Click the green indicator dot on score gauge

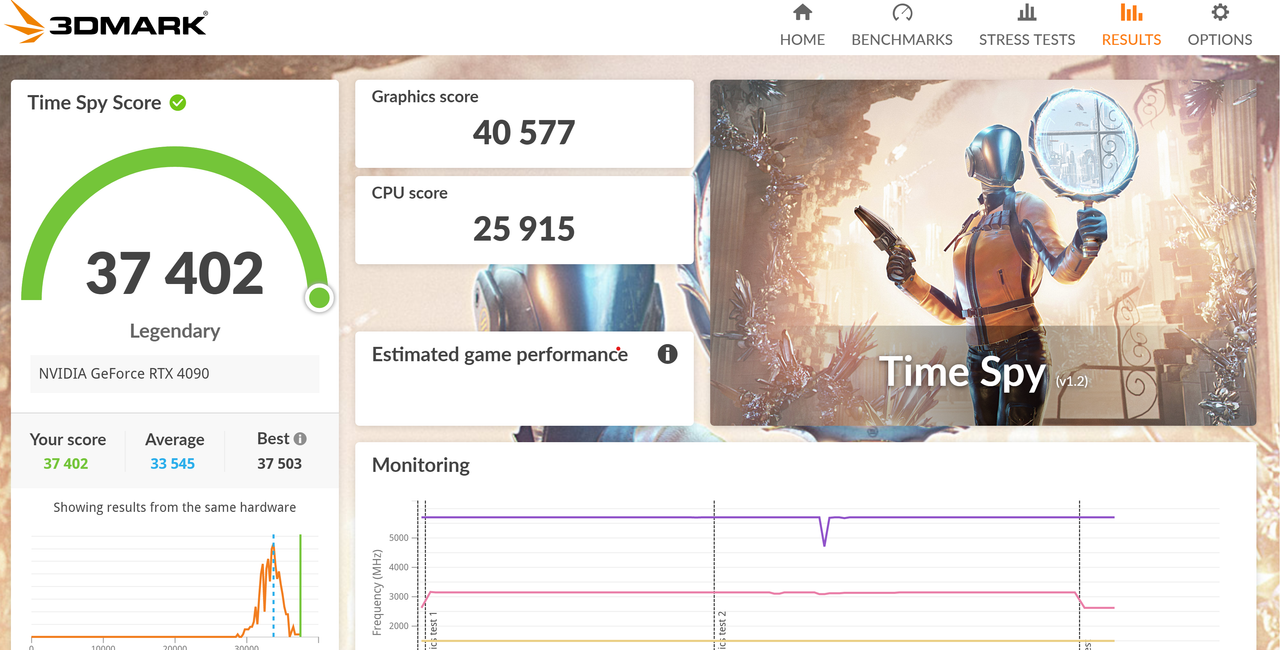[x=319, y=297]
